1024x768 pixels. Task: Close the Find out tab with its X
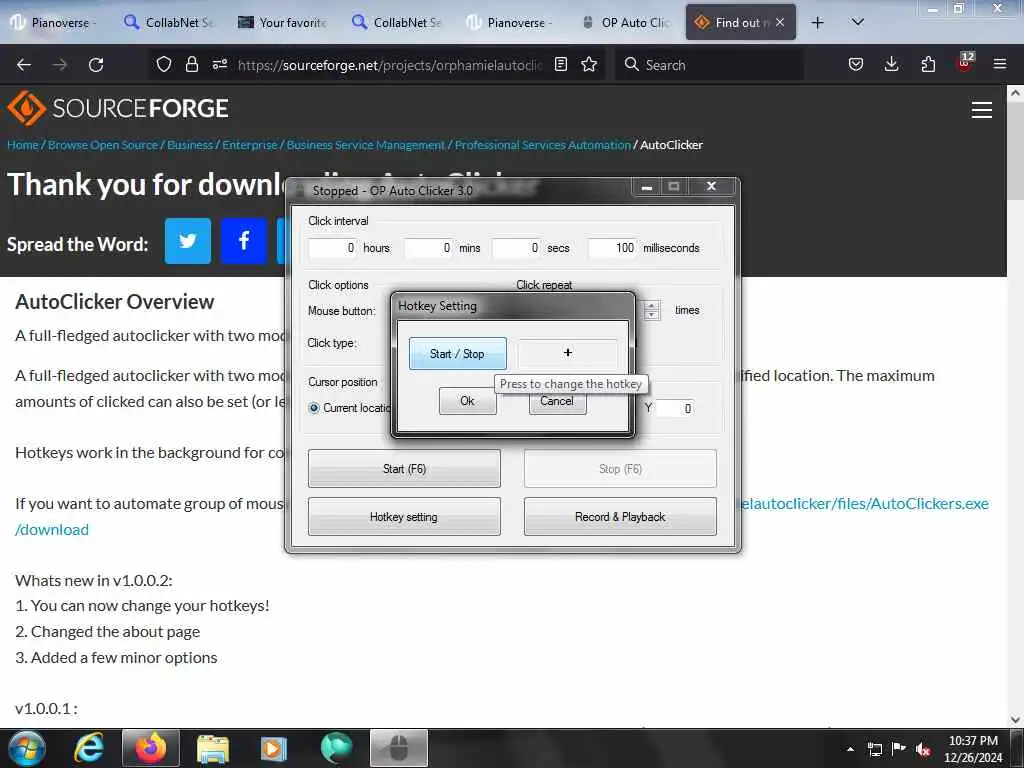[x=780, y=22]
